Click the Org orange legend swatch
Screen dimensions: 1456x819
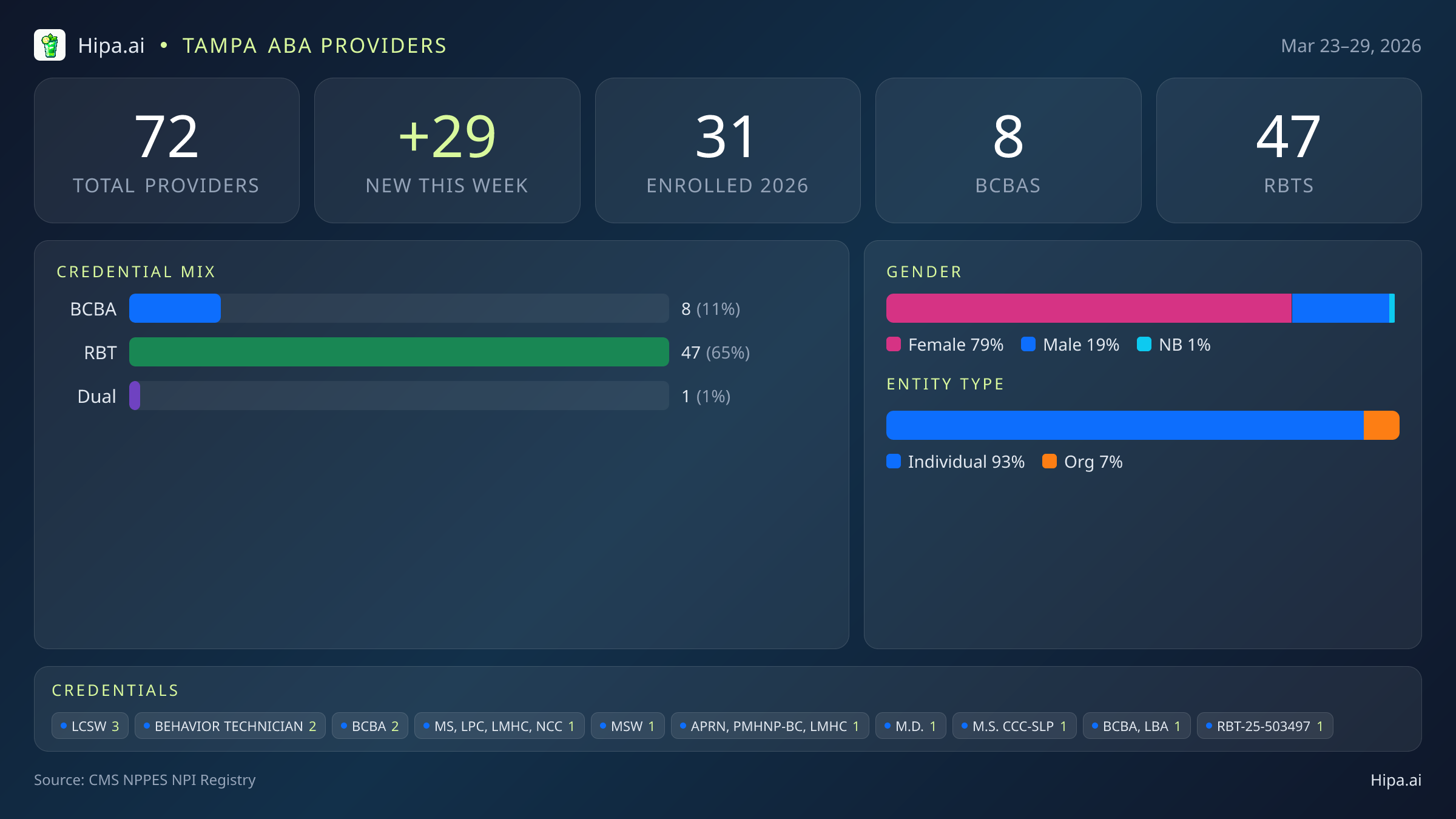(x=1050, y=462)
